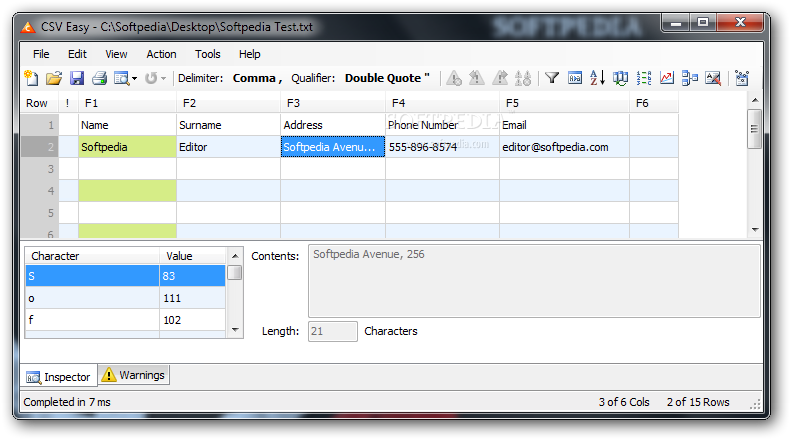
Task: Click the F5 column header
Action: tap(564, 103)
